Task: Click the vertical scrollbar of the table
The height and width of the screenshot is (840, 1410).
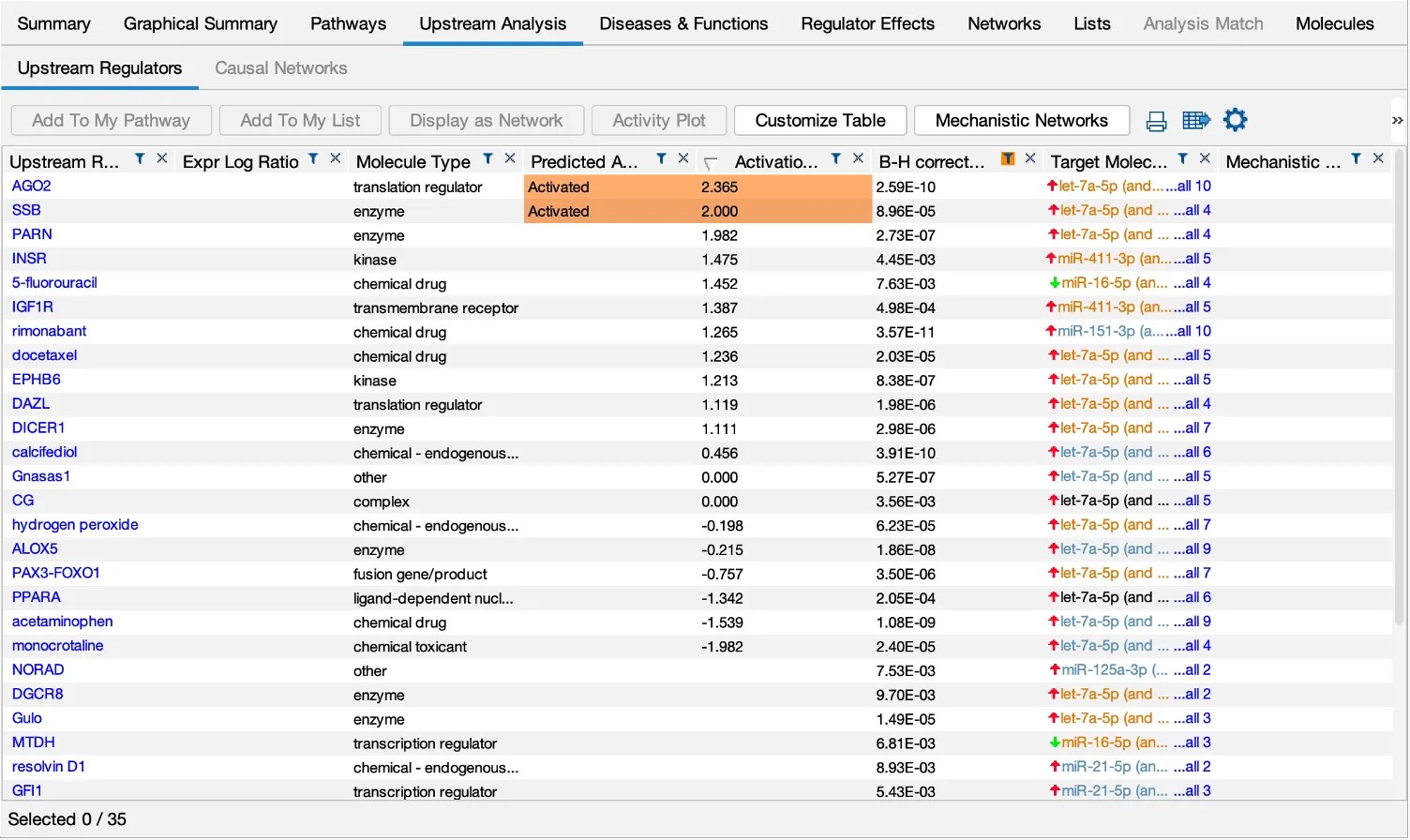Action: (1399, 375)
